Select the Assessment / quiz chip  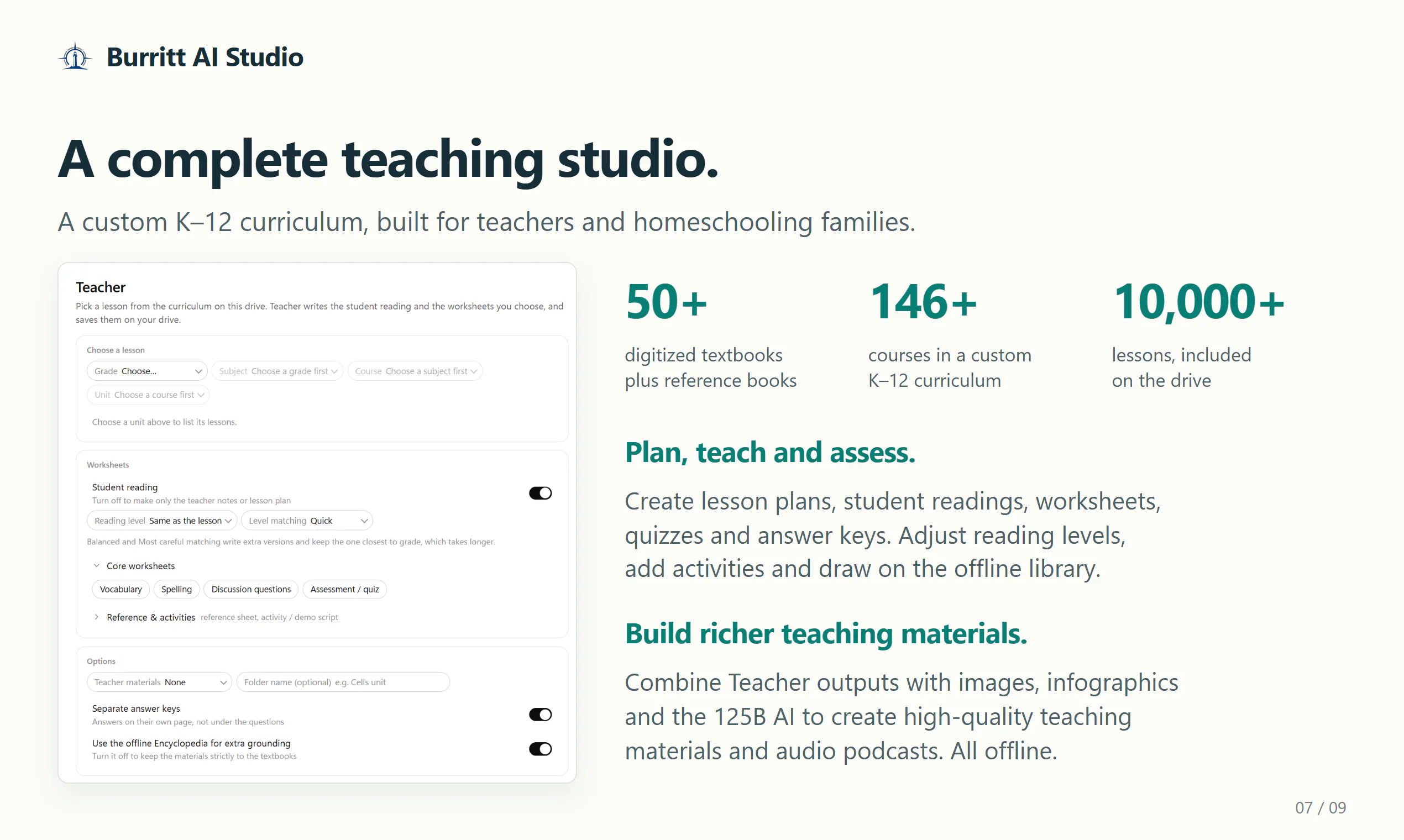point(345,589)
